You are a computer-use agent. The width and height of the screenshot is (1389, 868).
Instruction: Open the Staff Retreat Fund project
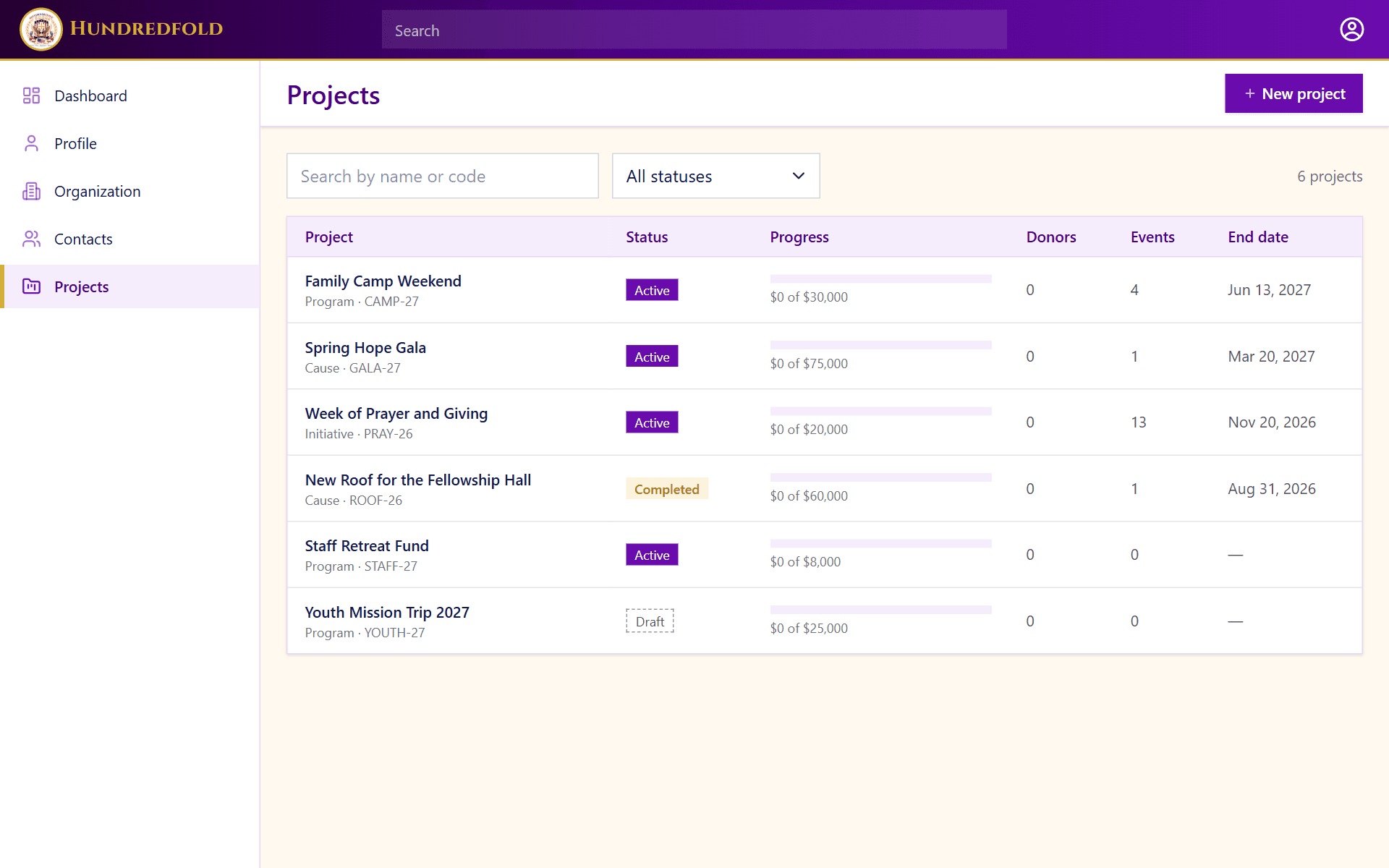(367, 546)
